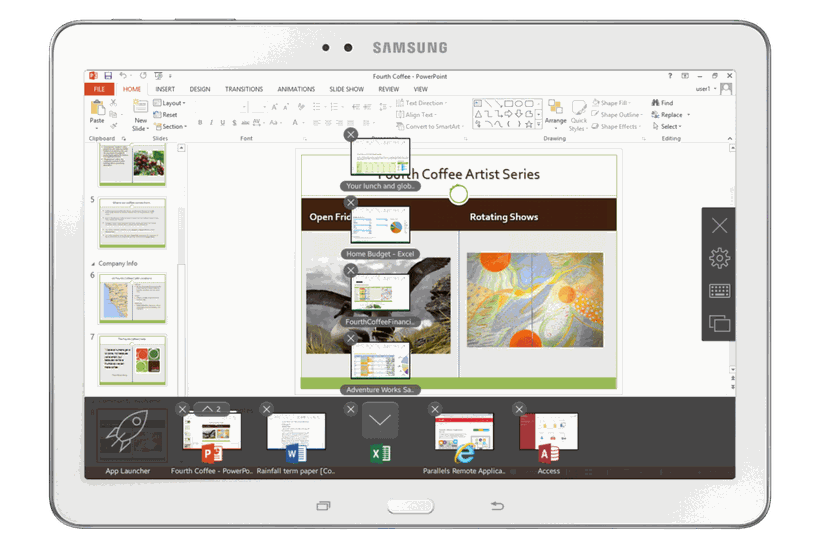Close the Rainfall term paper Word task

[x=267, y=409]
